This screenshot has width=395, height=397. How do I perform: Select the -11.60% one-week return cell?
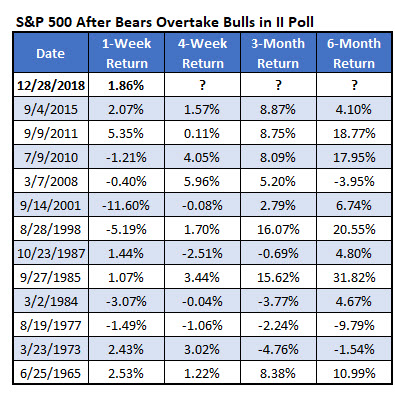(x=127, y=205)
